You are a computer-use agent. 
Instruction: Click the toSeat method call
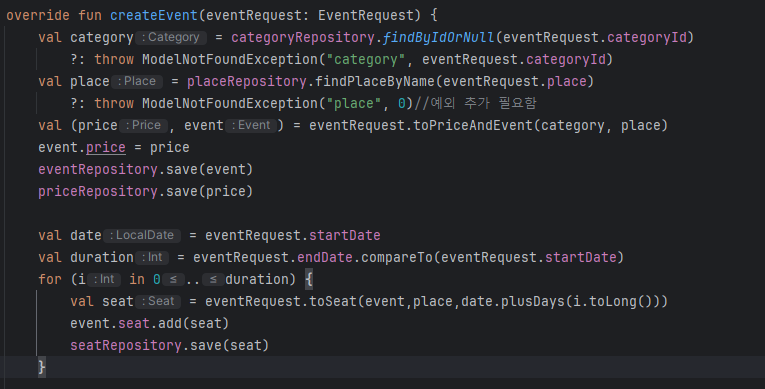tap(333, 301)
